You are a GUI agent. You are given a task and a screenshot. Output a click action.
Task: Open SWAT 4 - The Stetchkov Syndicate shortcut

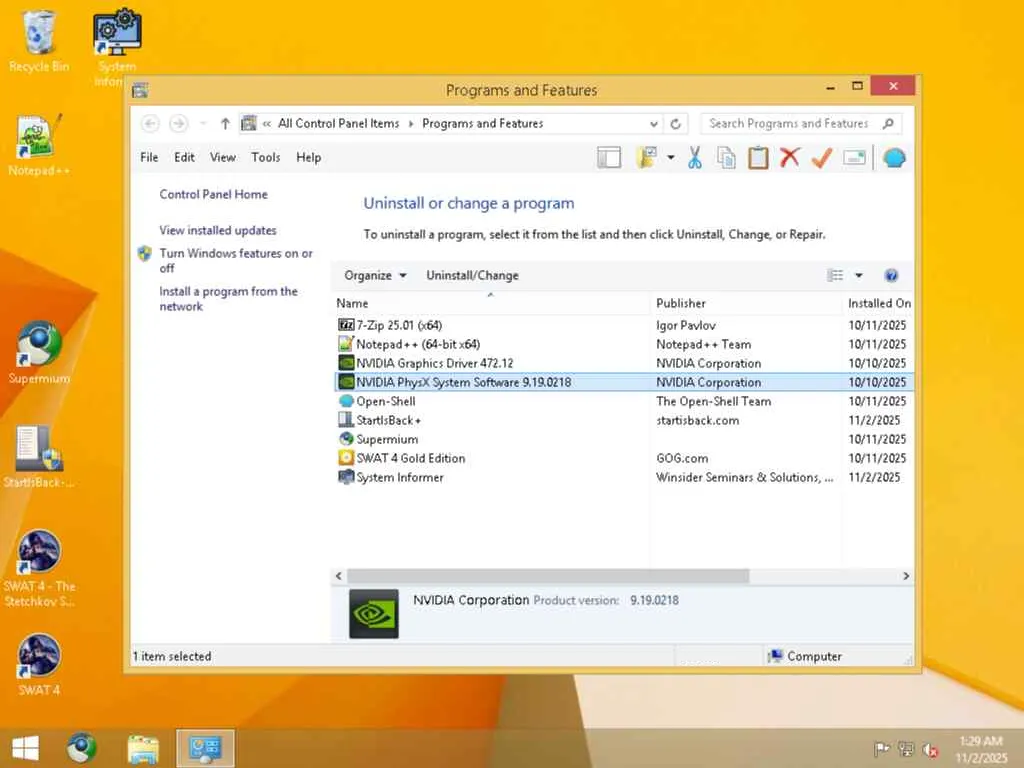39,568
